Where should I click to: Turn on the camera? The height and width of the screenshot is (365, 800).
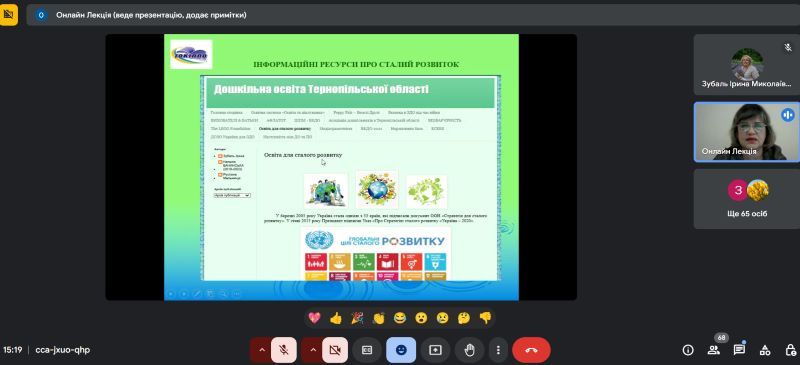pyautogui.click(x=335, y=350)
